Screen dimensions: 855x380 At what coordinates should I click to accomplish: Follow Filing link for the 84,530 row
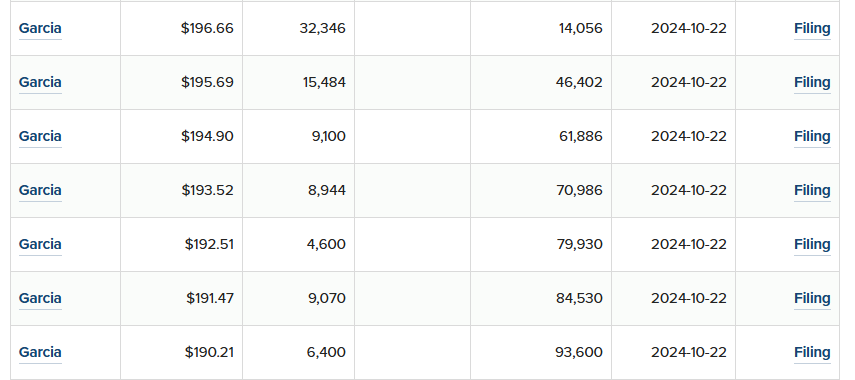tap(812, 298)
